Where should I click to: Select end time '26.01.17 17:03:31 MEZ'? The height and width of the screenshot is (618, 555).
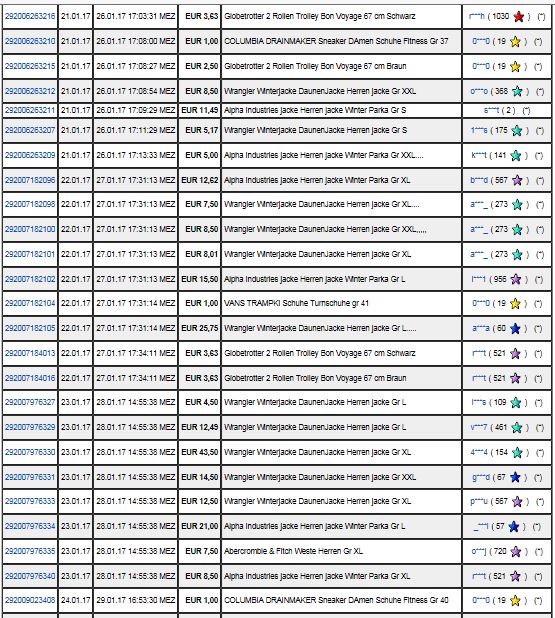pyautogui.click(x=136, y=17)
